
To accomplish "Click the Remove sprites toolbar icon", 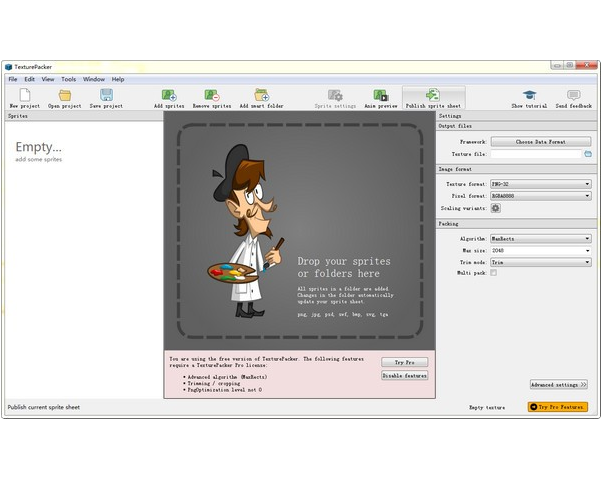I will (212, 98).
